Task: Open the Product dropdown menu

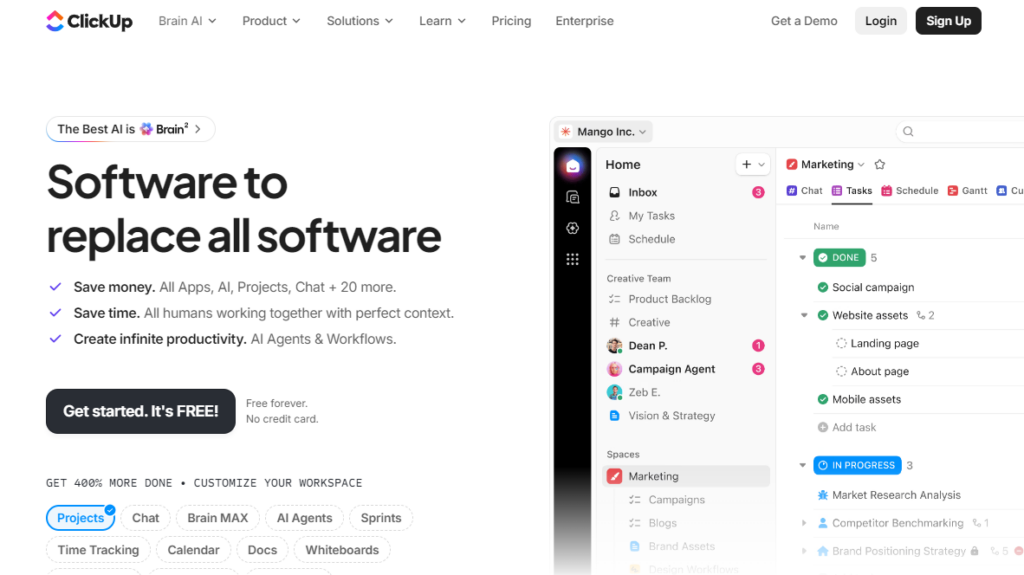Action: [271, 21]
